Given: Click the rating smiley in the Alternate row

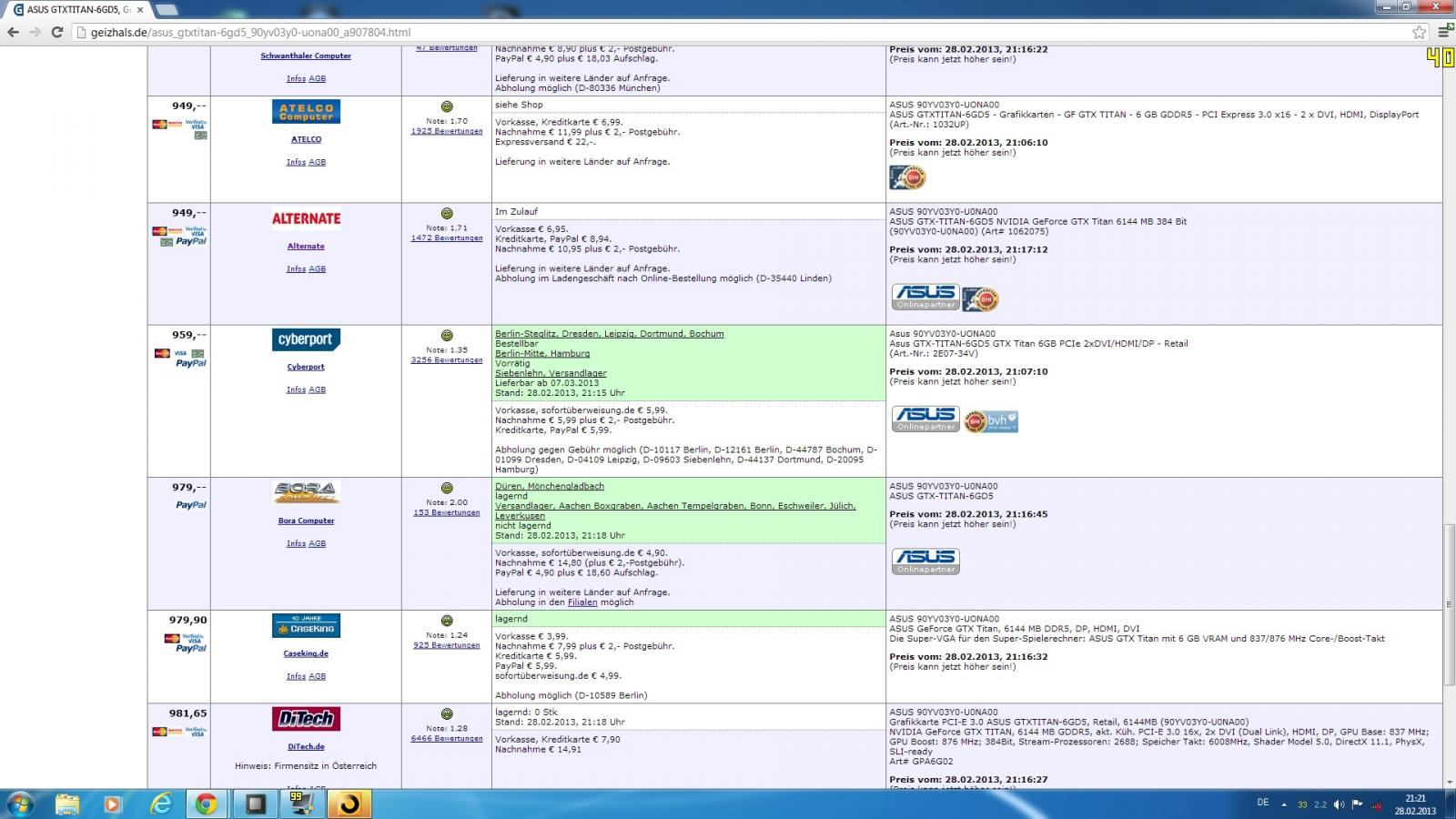Looking at the screenshot, I should pos(447,214).
